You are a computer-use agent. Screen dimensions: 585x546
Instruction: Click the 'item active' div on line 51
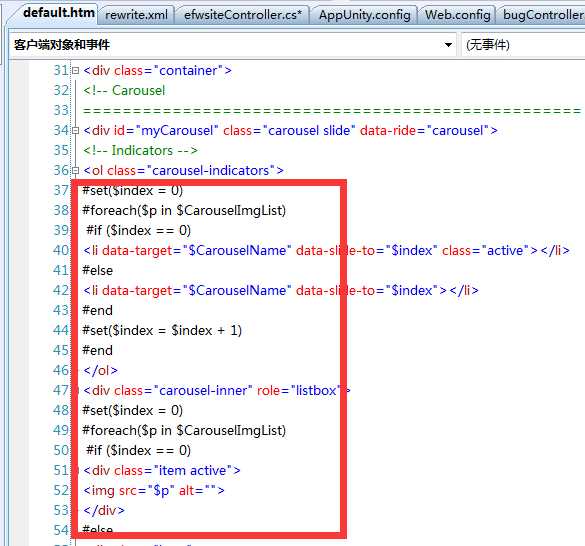click(x=162, y=470)
